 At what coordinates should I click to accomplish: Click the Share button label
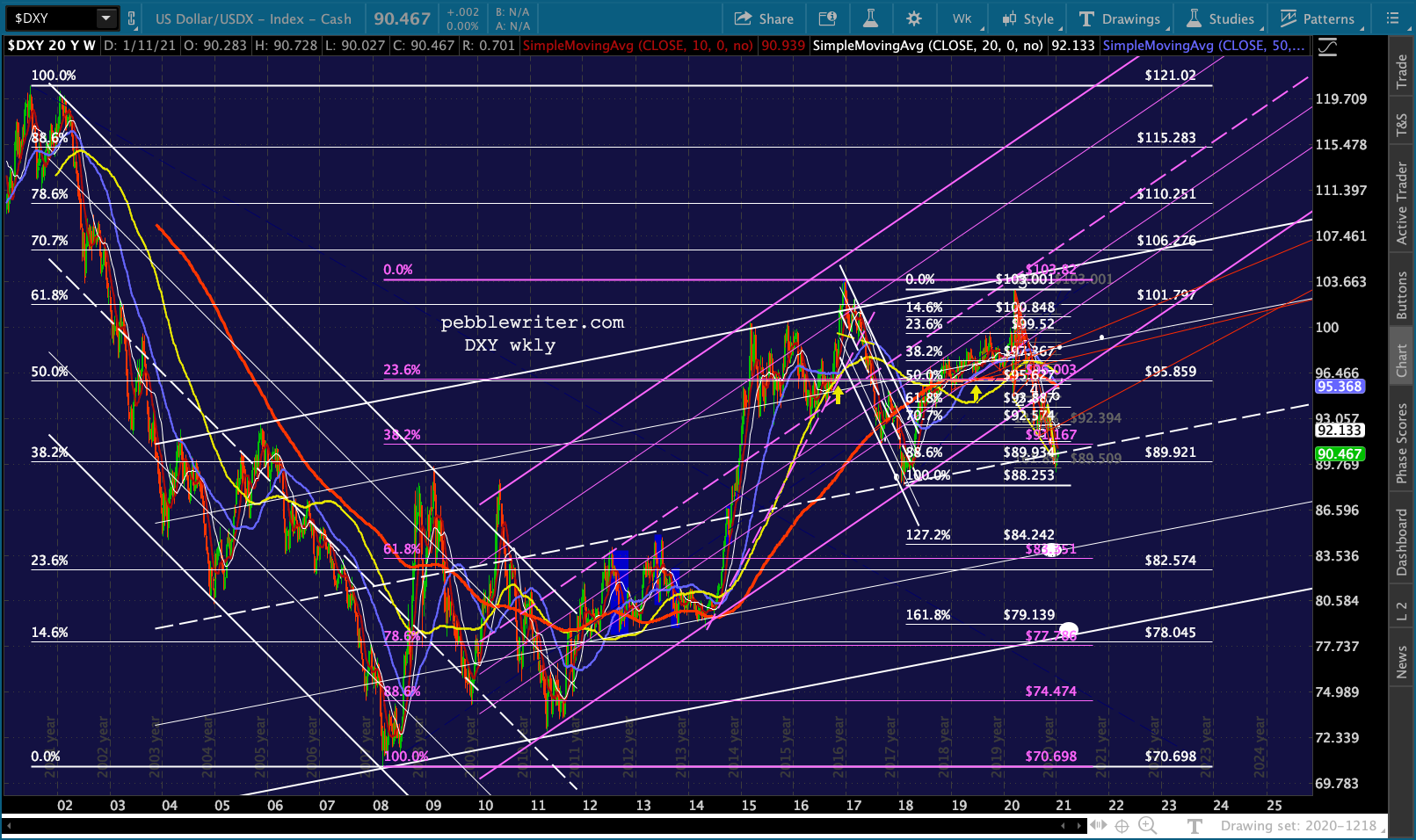(x=776, y=18)
